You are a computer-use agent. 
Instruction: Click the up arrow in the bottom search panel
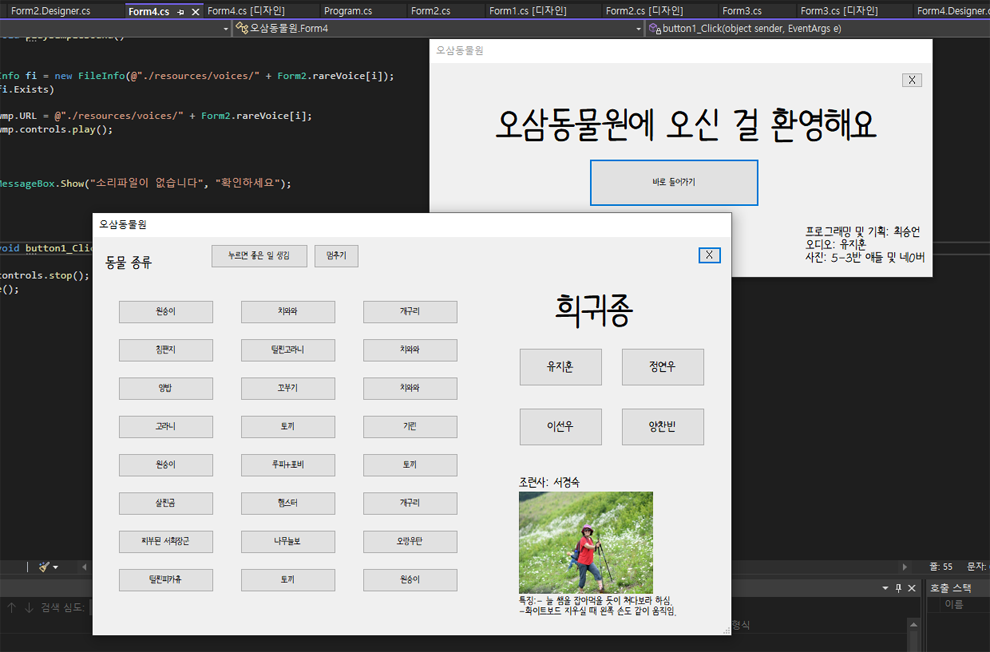click(12, 607)
